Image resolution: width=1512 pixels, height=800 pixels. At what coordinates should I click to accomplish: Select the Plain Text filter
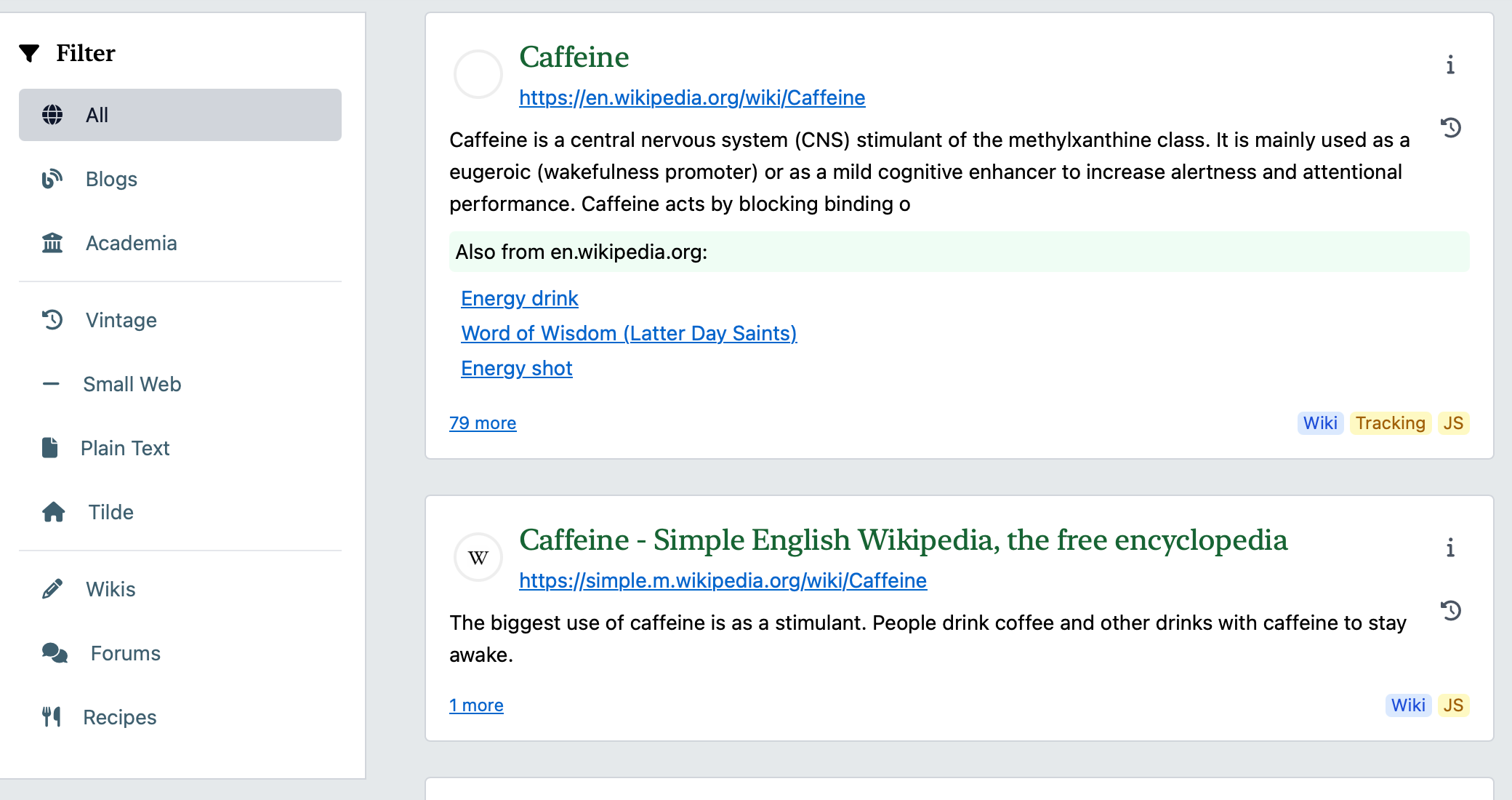click(180, 448)
